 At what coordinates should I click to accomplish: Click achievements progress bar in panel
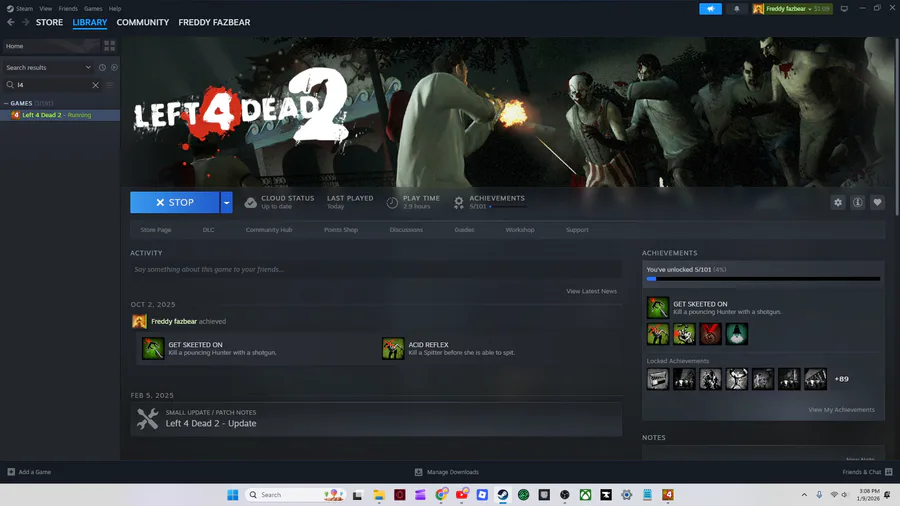763,279
